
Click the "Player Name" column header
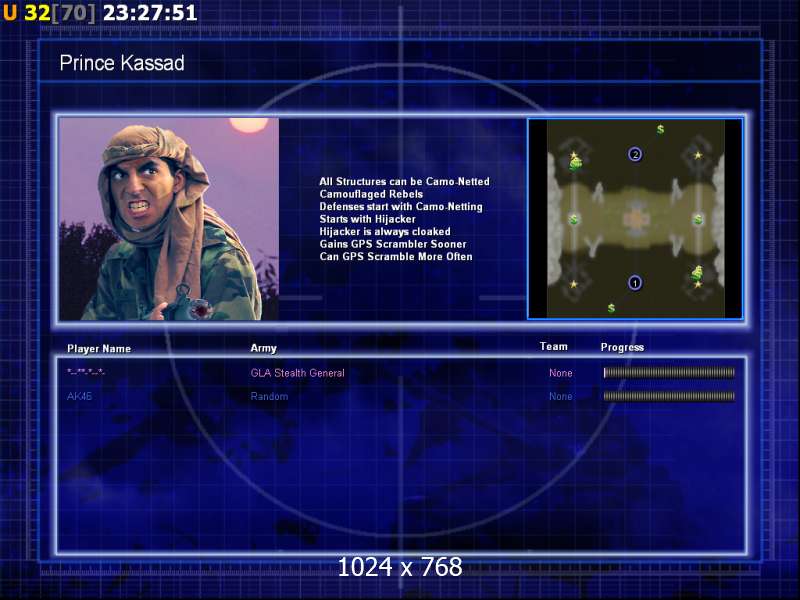pyautogui.click(x=99, y=348)
